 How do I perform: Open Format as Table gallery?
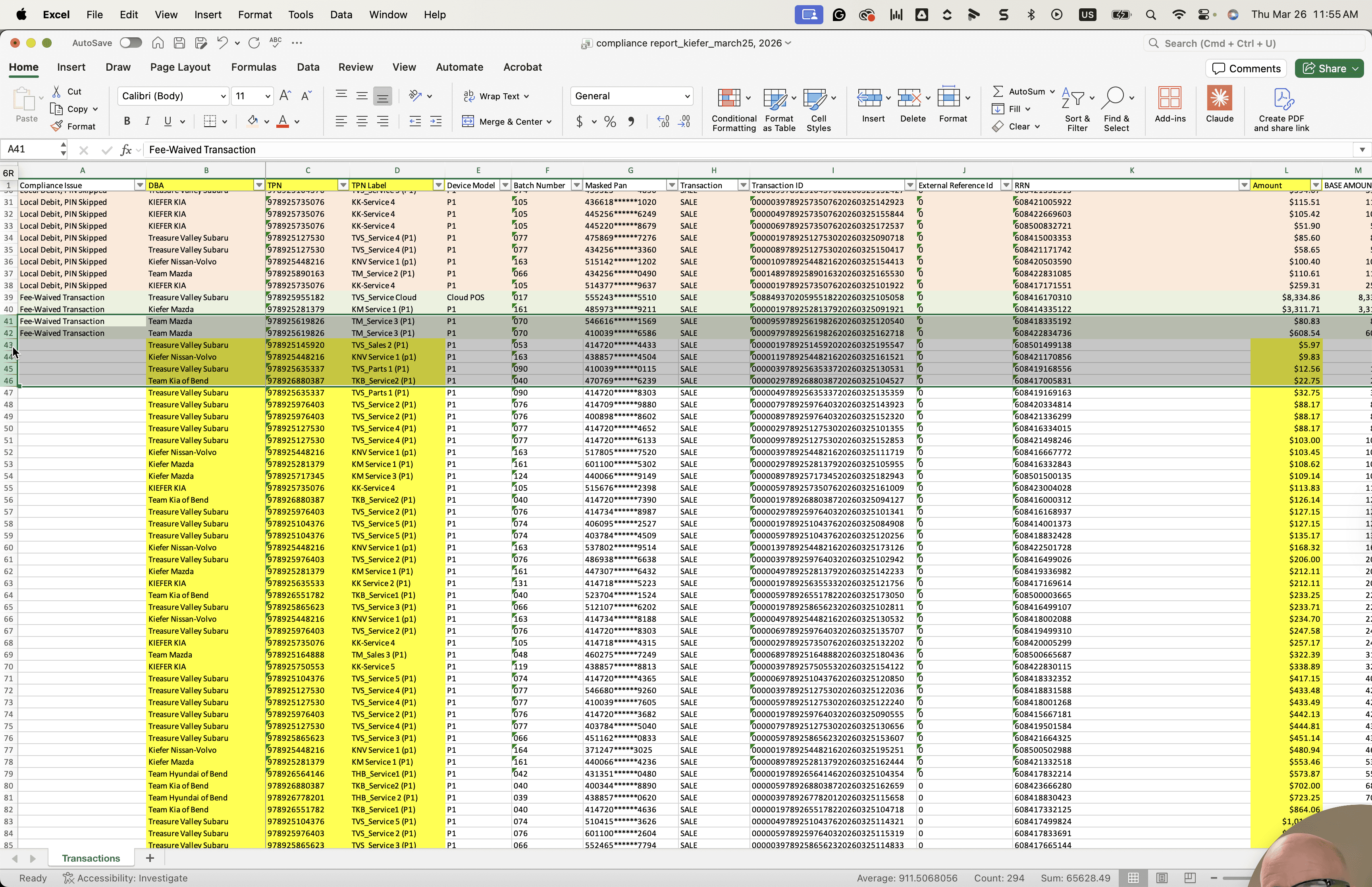(779, 110)
